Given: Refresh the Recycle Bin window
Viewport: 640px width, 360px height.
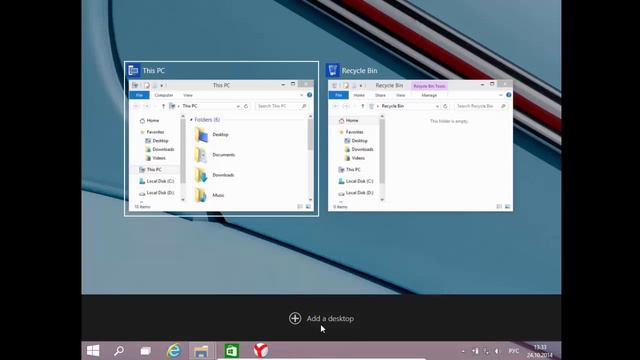Looking at the screenshot, I should 445,106.
